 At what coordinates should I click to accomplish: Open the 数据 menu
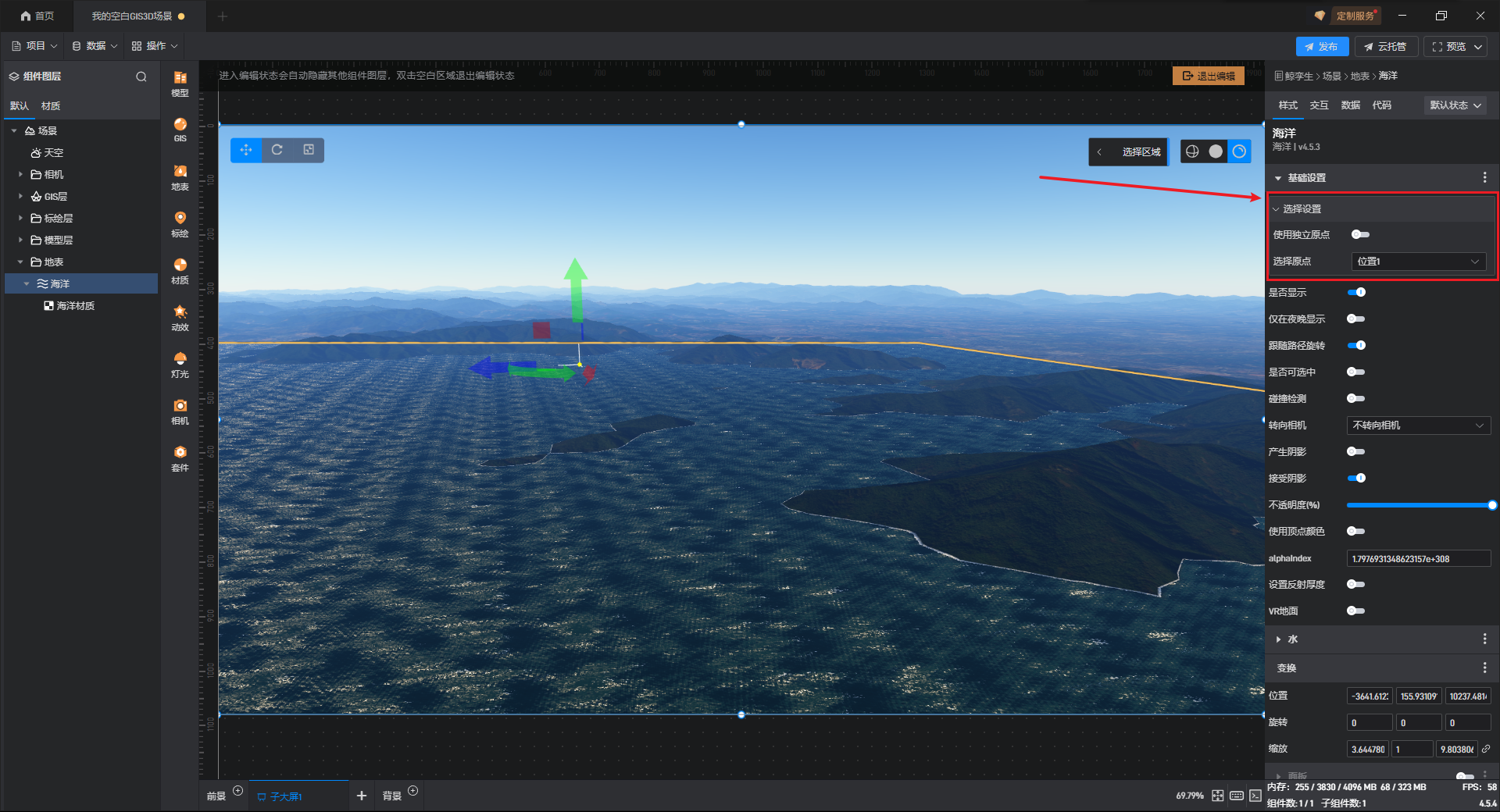[95, 46]
